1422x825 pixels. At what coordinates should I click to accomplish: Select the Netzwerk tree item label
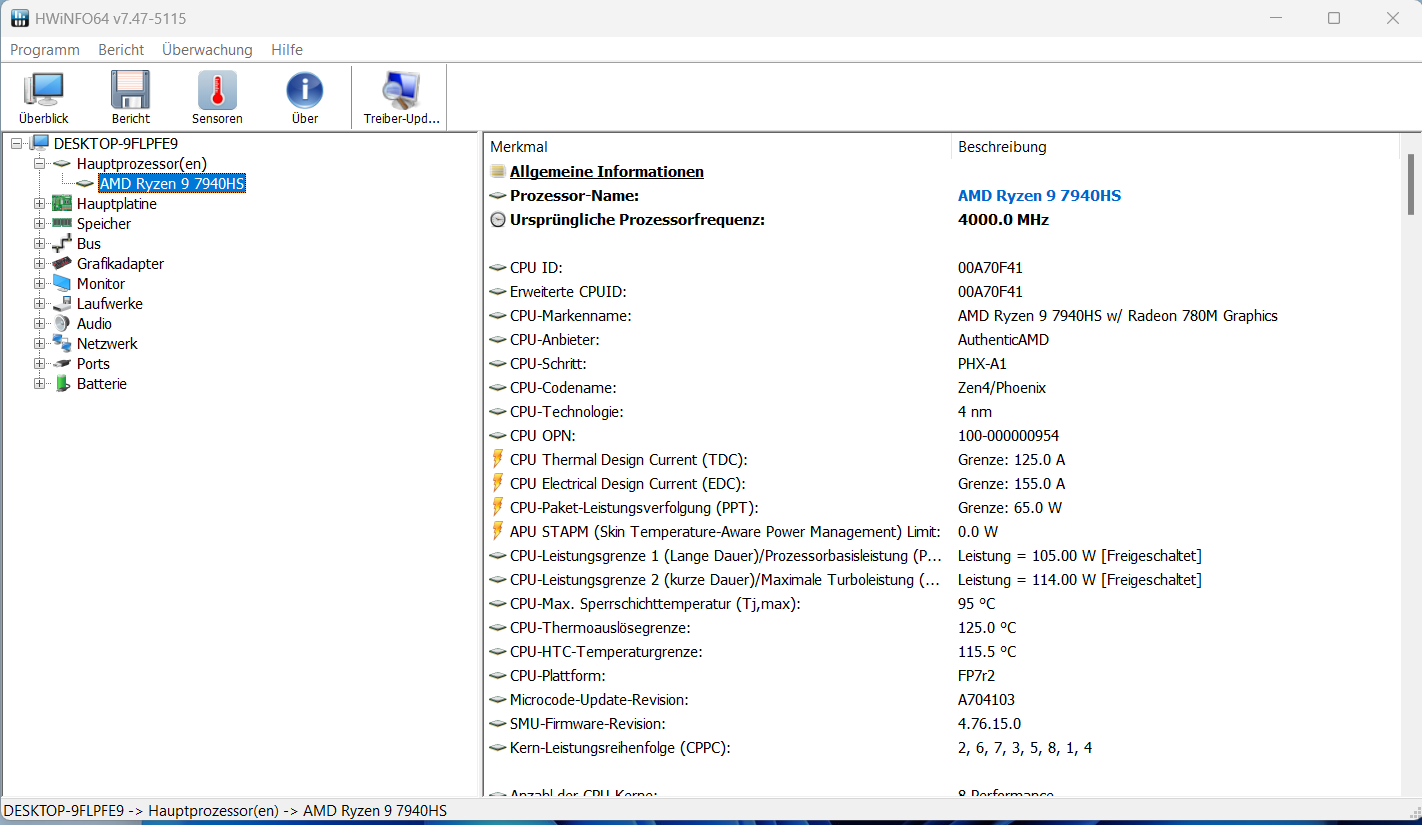[x=107, y=343]
